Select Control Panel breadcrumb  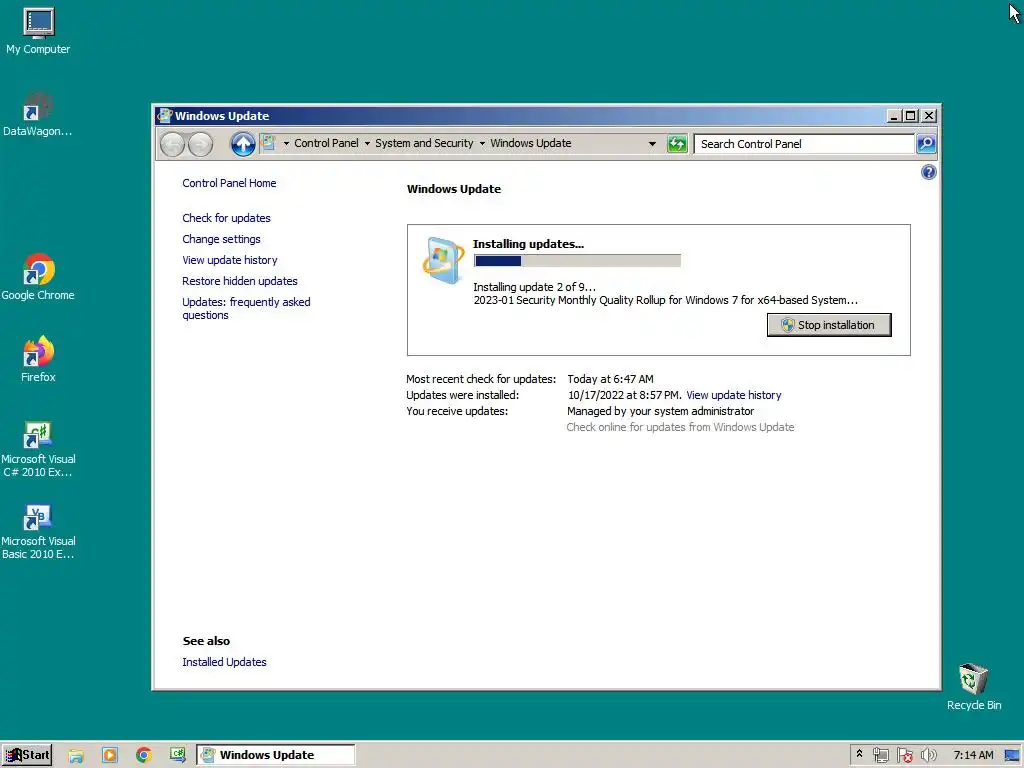click(326, 143)
